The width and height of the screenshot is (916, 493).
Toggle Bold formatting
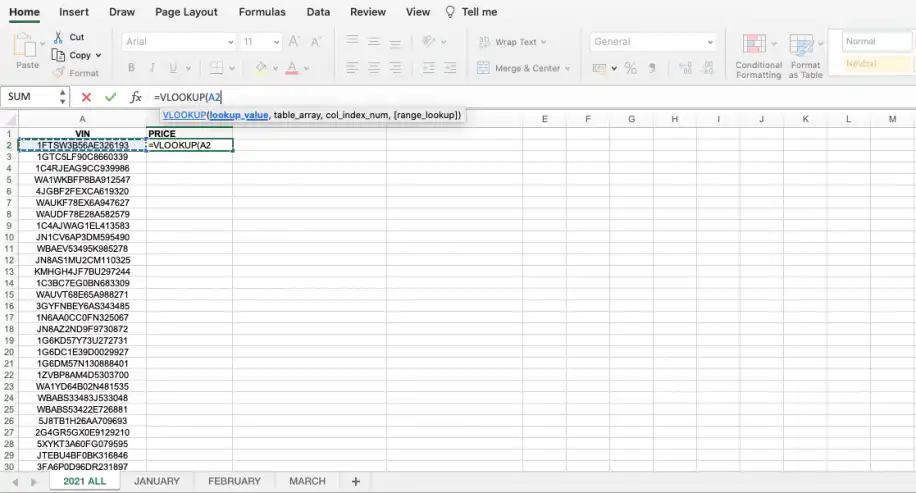[x=131, y=68]
